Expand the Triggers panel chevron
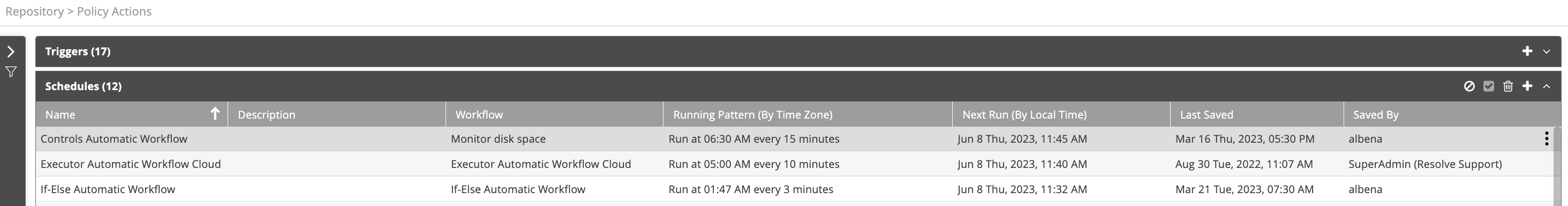 [x=1546, y=52]
